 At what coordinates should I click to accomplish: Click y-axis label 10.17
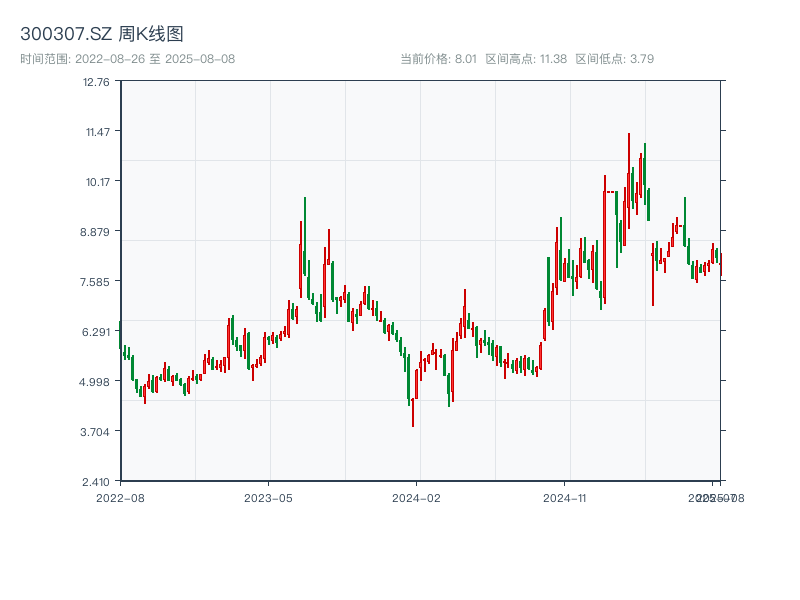97,182
